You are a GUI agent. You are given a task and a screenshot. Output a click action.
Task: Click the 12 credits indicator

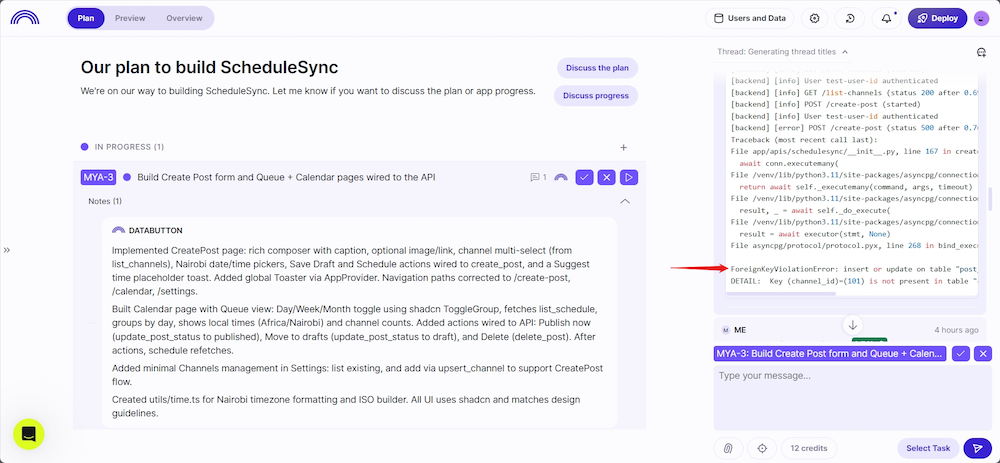point(809,448)
